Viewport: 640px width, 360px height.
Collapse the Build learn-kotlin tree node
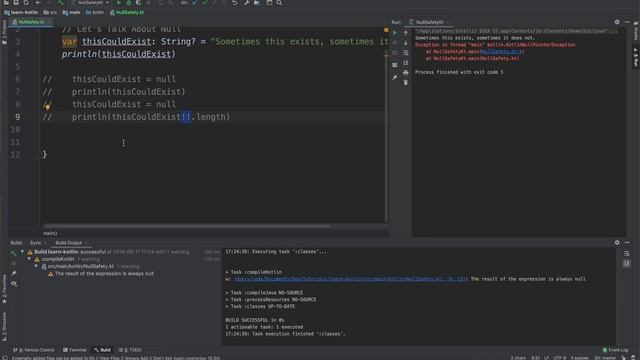tap(22, 252)
